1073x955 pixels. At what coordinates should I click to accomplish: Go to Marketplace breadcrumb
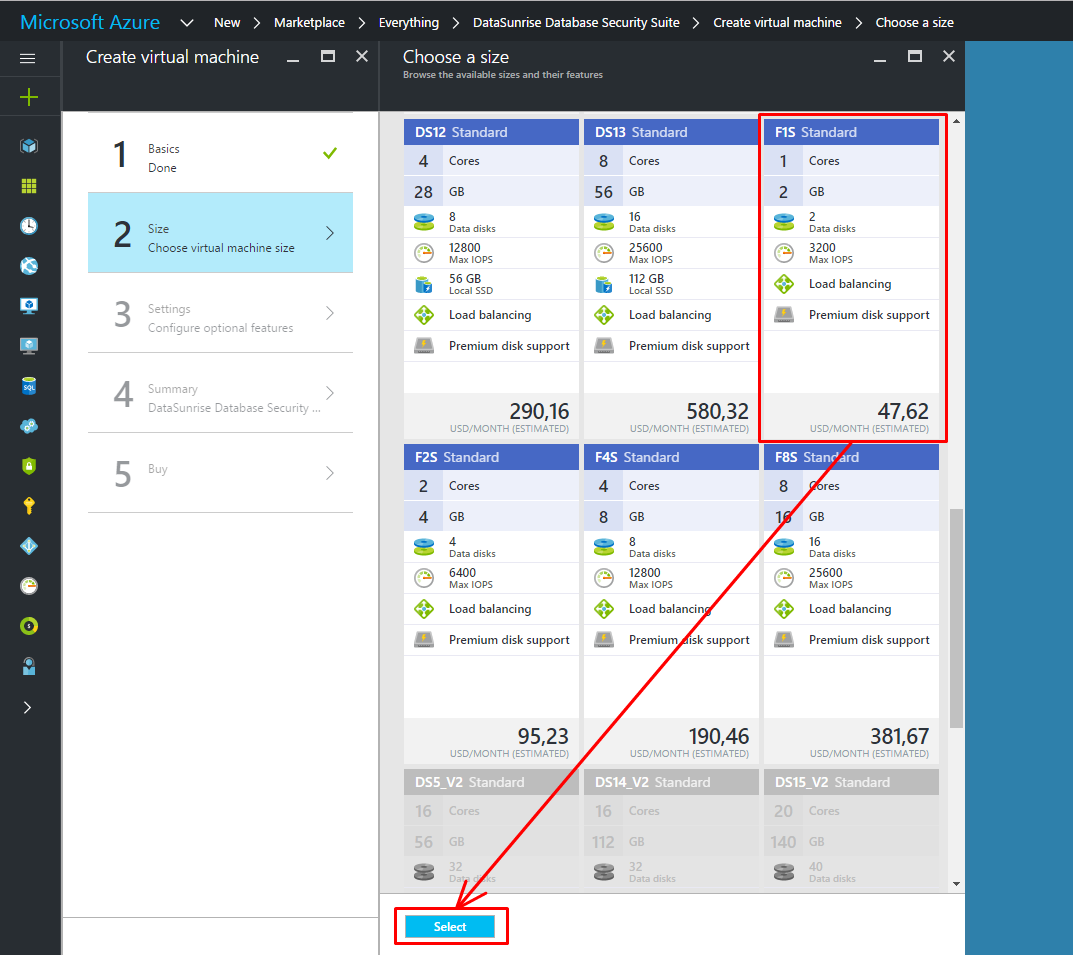(309, 23)
